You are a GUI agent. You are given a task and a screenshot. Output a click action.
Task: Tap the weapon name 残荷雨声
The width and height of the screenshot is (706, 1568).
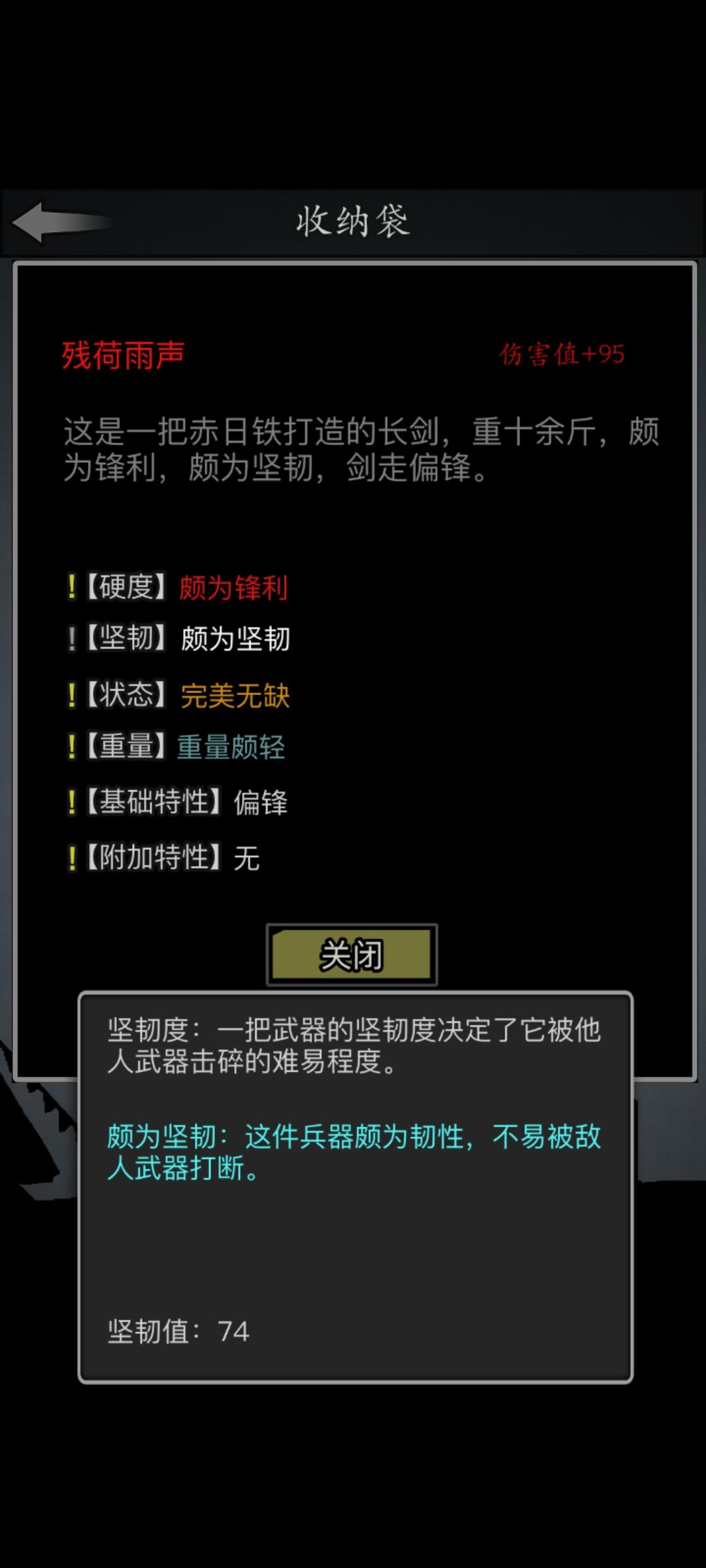click(x=123, y=355)
